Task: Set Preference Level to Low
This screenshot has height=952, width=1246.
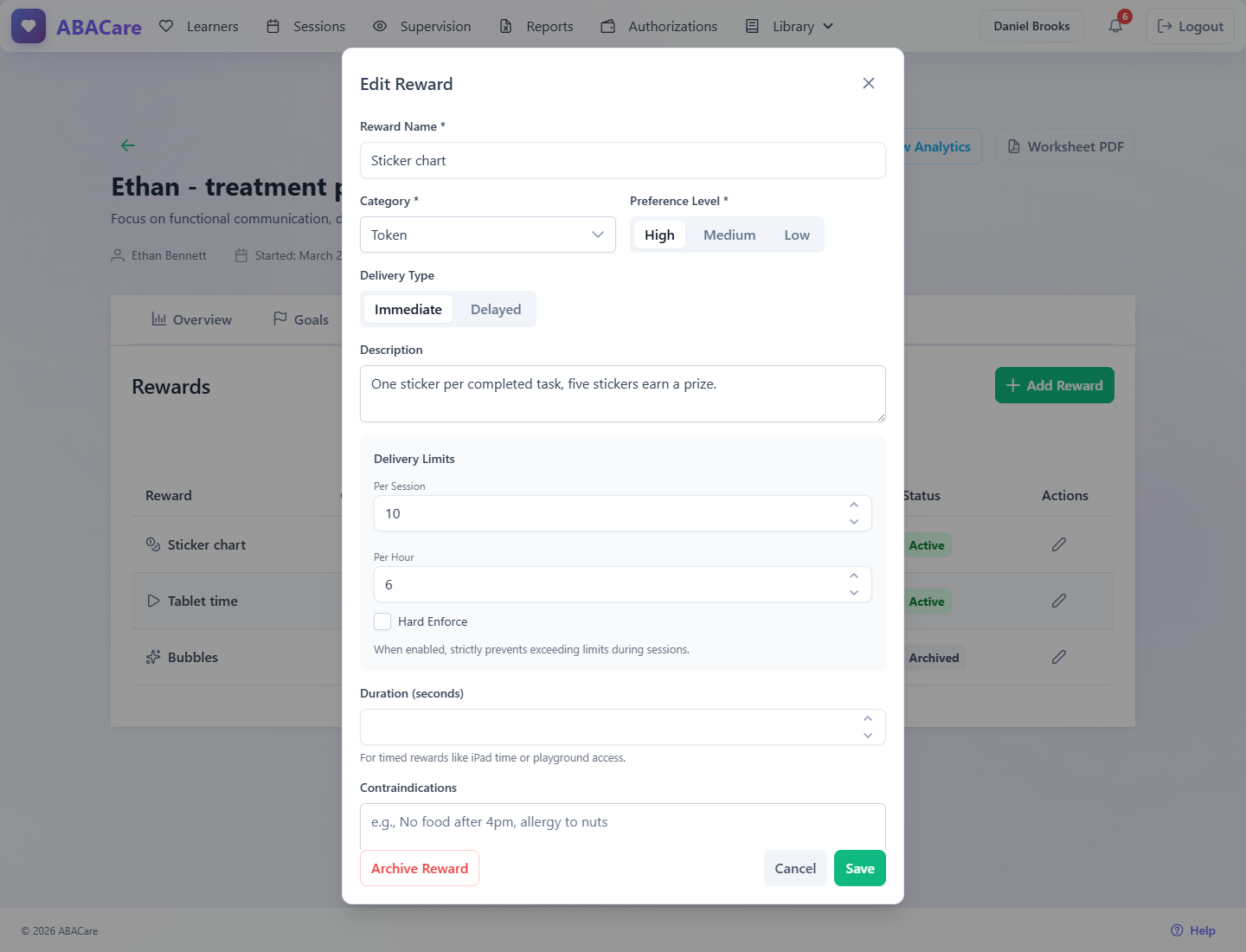Action: 797,235
